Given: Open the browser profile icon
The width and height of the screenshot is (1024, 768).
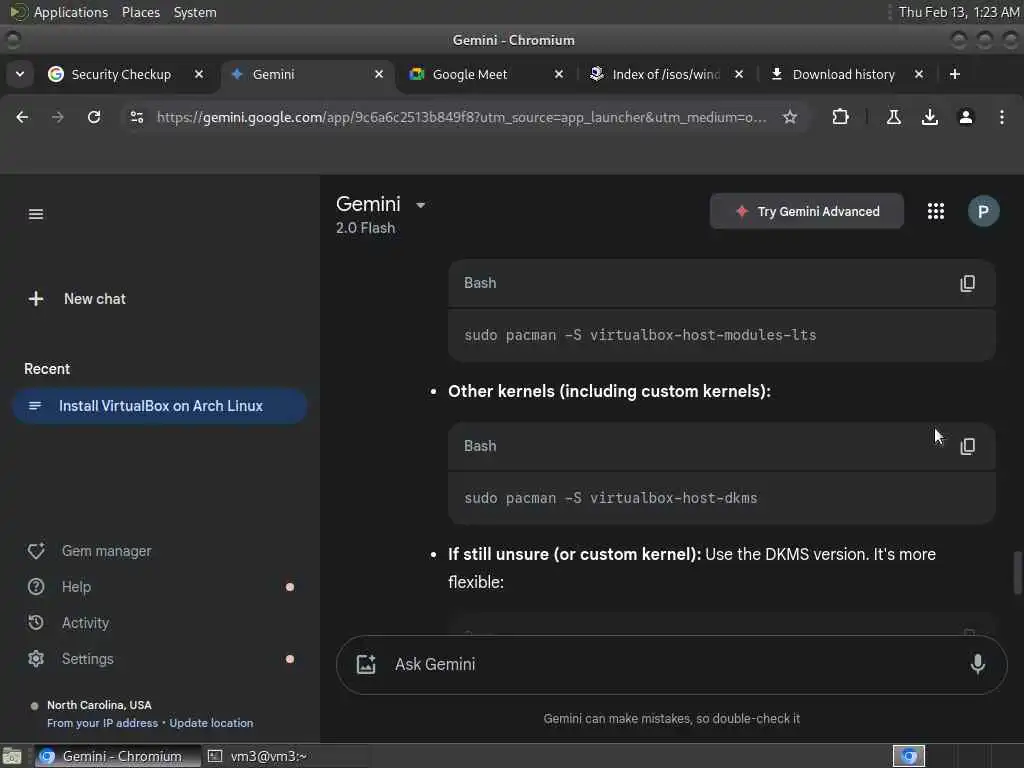Looking at the screenshot, I should click(x=965, y=118).
